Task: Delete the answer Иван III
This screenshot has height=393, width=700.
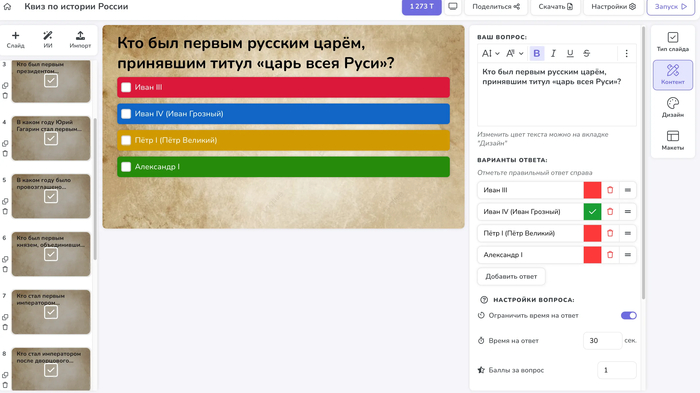Action: pos(610,190)
